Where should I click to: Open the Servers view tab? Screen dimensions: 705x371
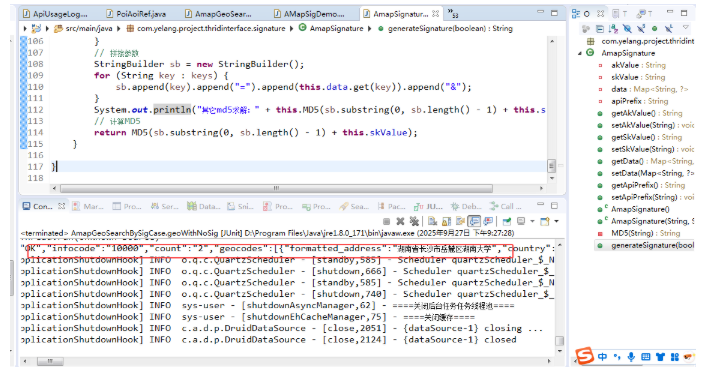(165, 206)
